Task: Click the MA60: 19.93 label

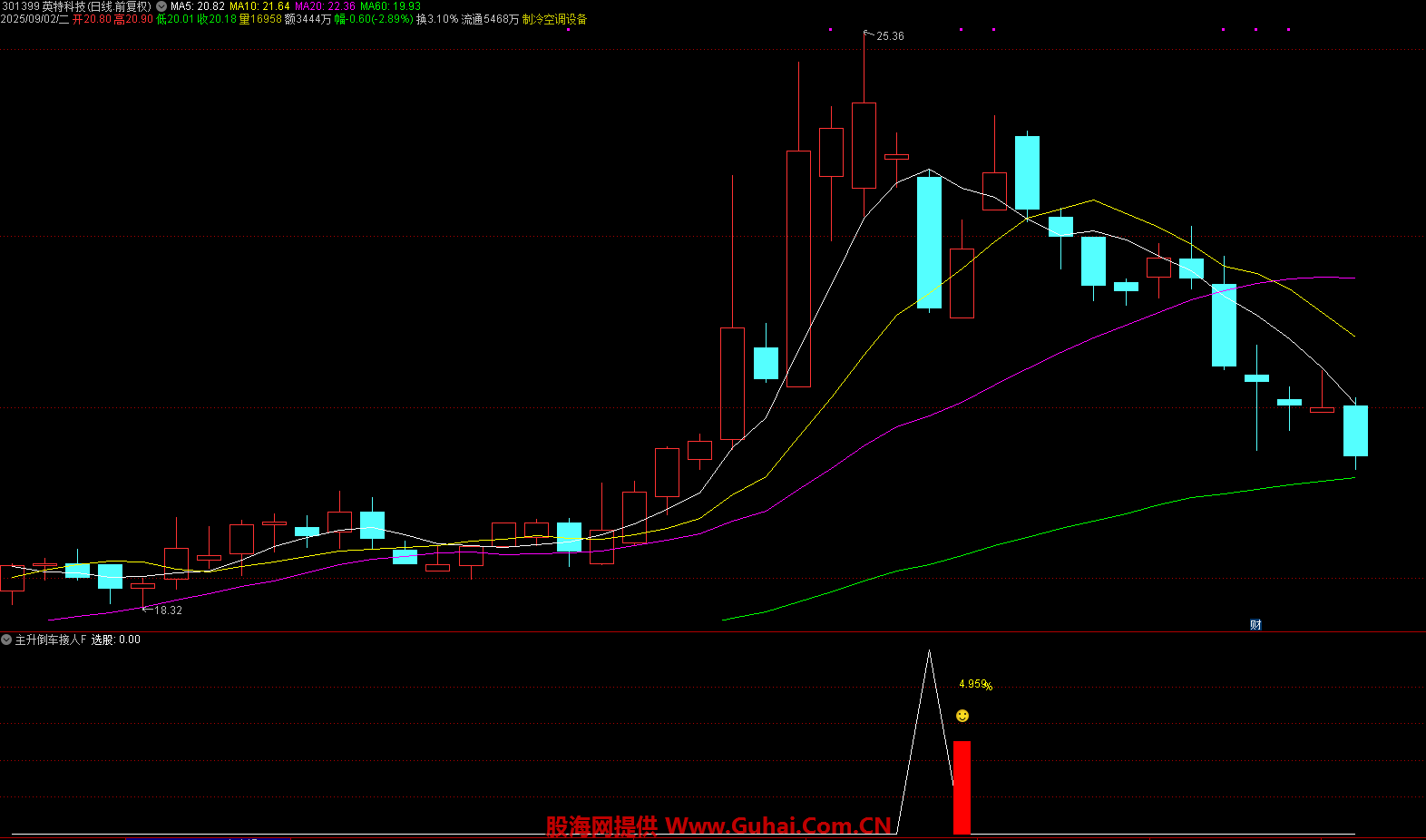Action: coord(390,6)
